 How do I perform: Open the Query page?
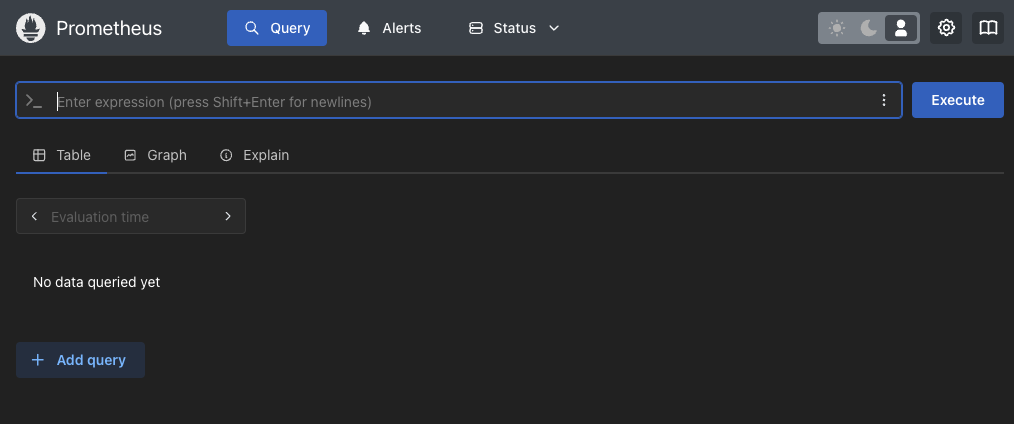(x=277, y=28)
